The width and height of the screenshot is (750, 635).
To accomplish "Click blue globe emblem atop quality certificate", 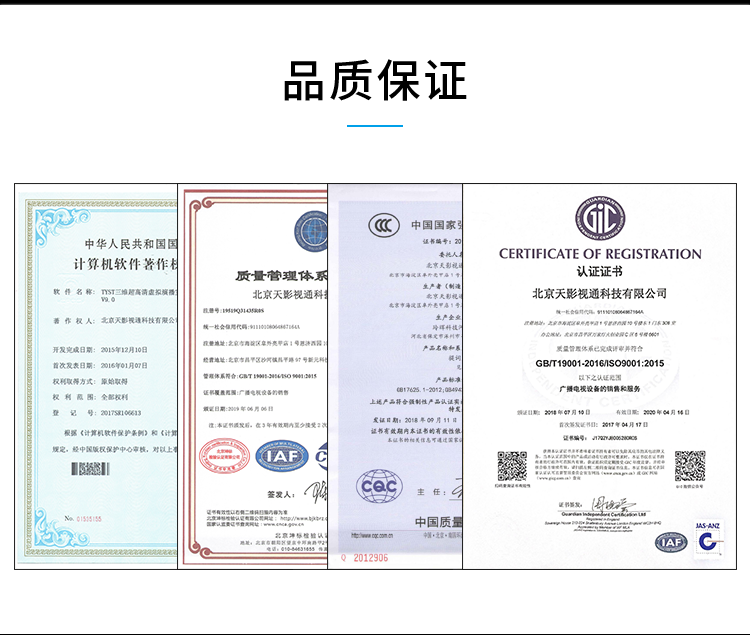I will [311, 232].
